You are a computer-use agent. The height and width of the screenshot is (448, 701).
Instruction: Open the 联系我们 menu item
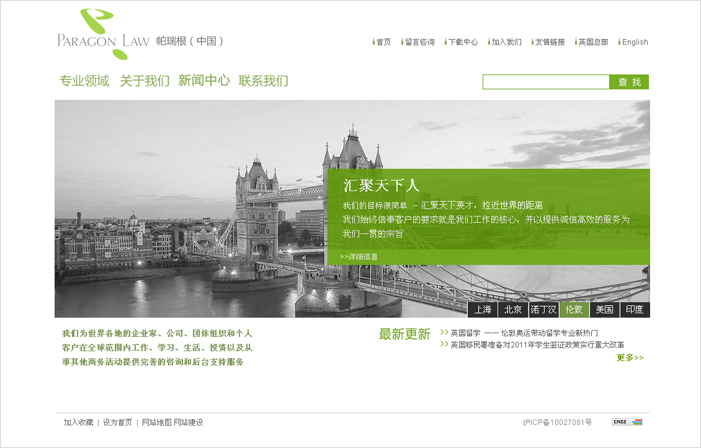[263, 81]
